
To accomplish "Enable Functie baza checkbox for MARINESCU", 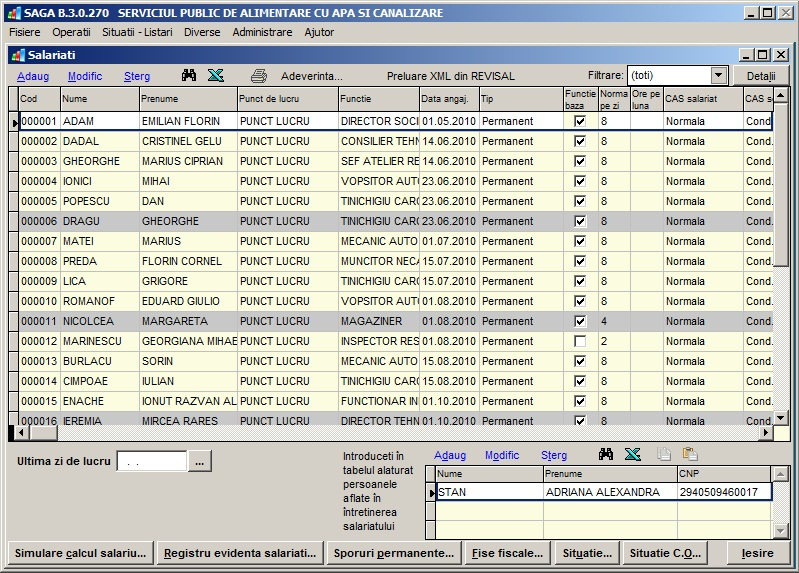I will pos(580,341).
